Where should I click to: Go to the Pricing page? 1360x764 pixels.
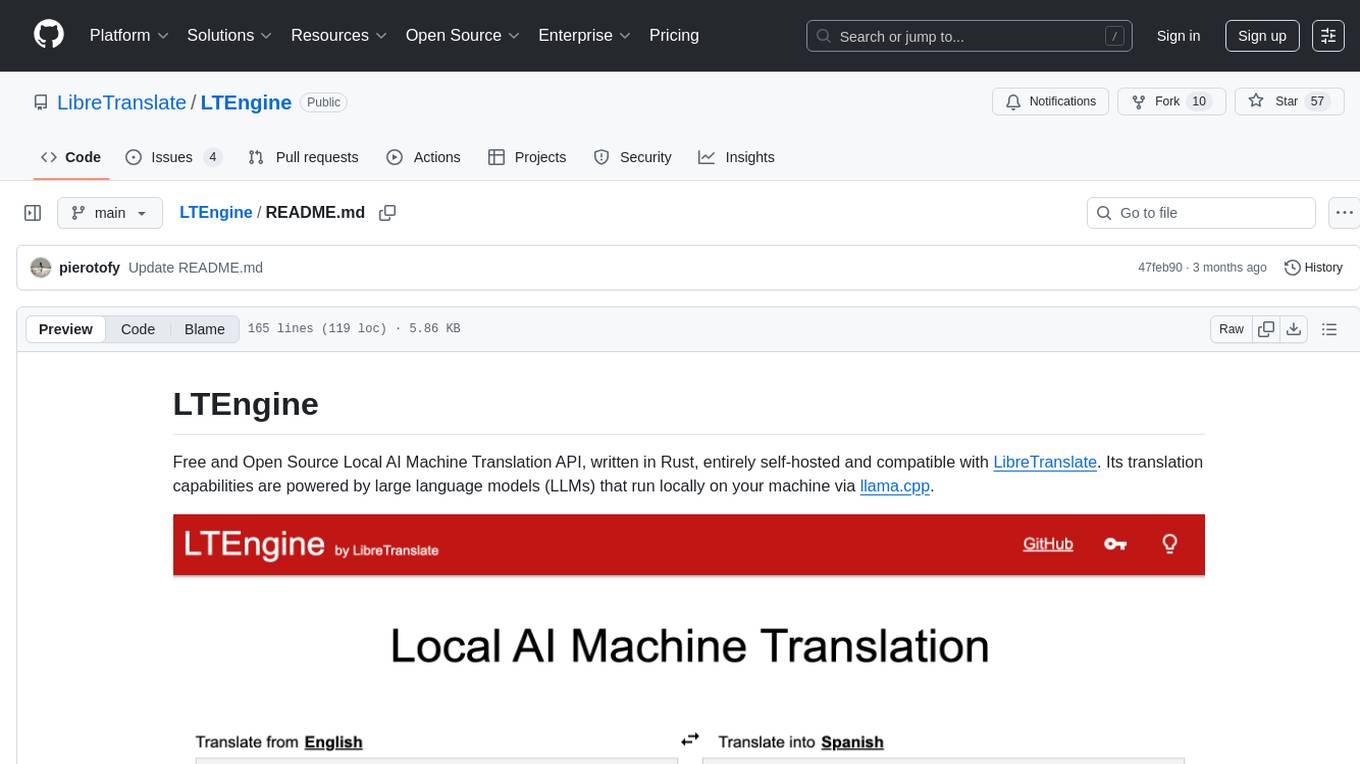(x=674, y=35)
